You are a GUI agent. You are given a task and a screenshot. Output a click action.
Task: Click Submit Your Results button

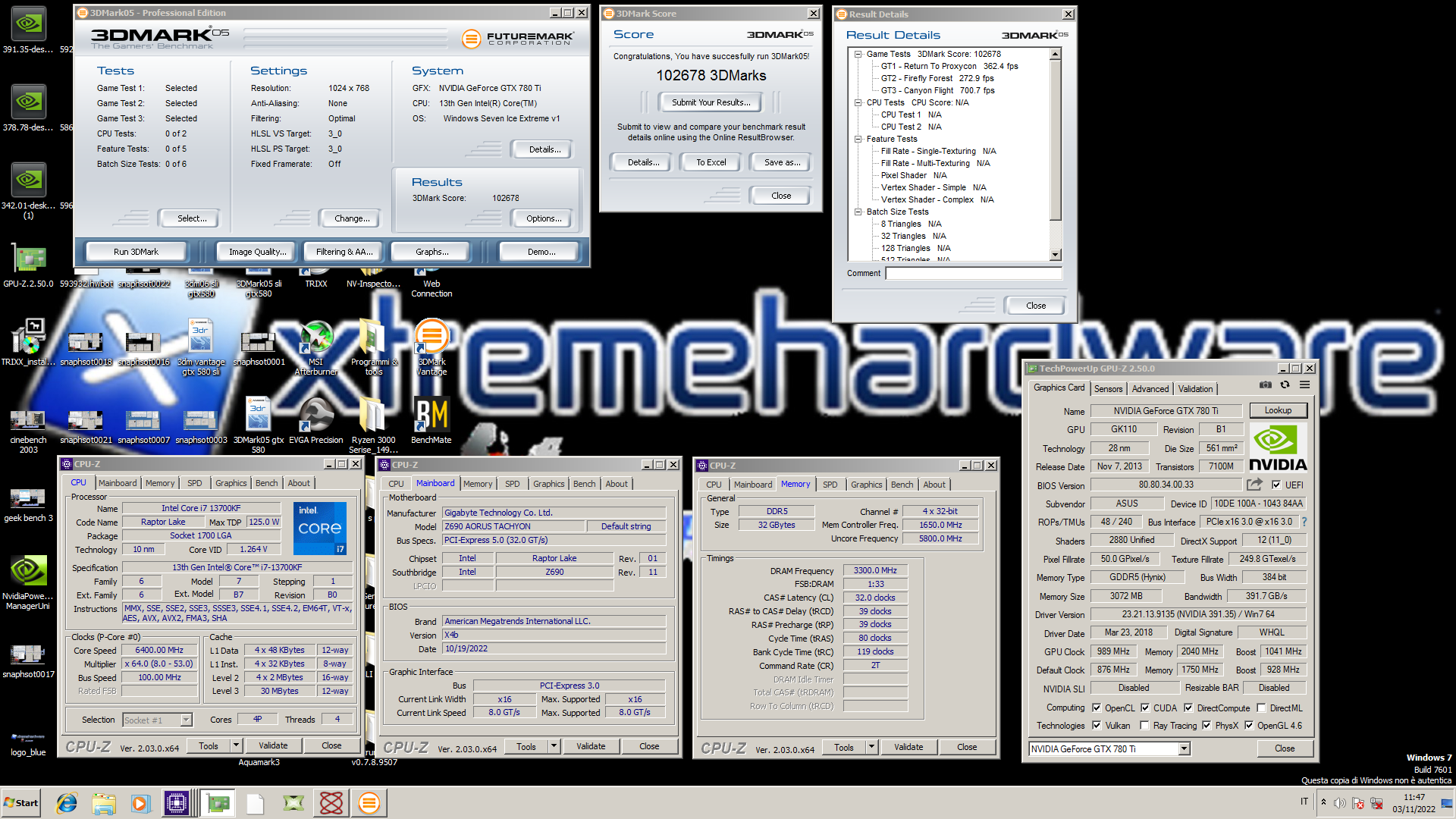pyautogui.click(x=711, y=102)
